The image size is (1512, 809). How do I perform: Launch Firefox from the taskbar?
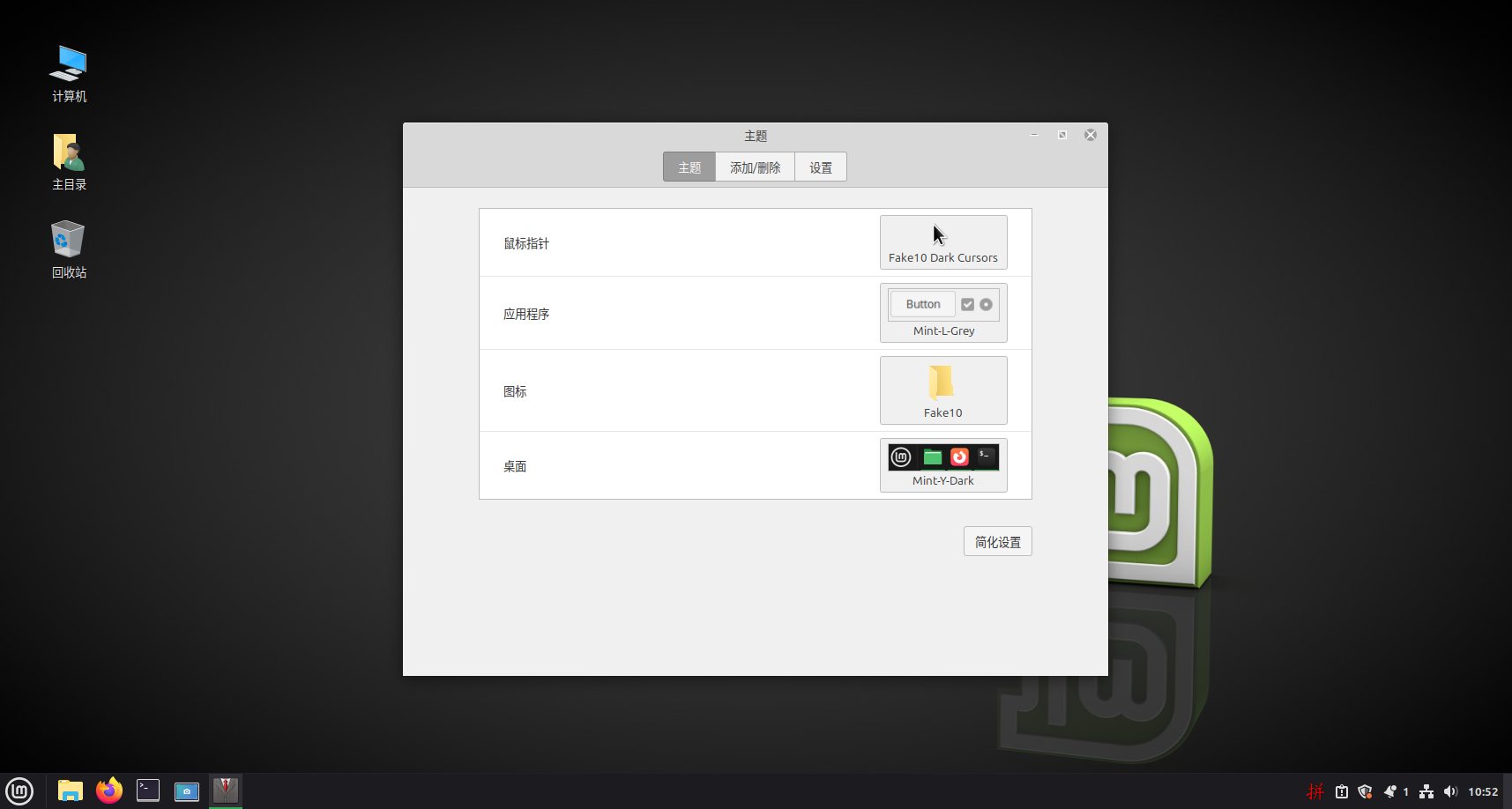coord(108,790)
